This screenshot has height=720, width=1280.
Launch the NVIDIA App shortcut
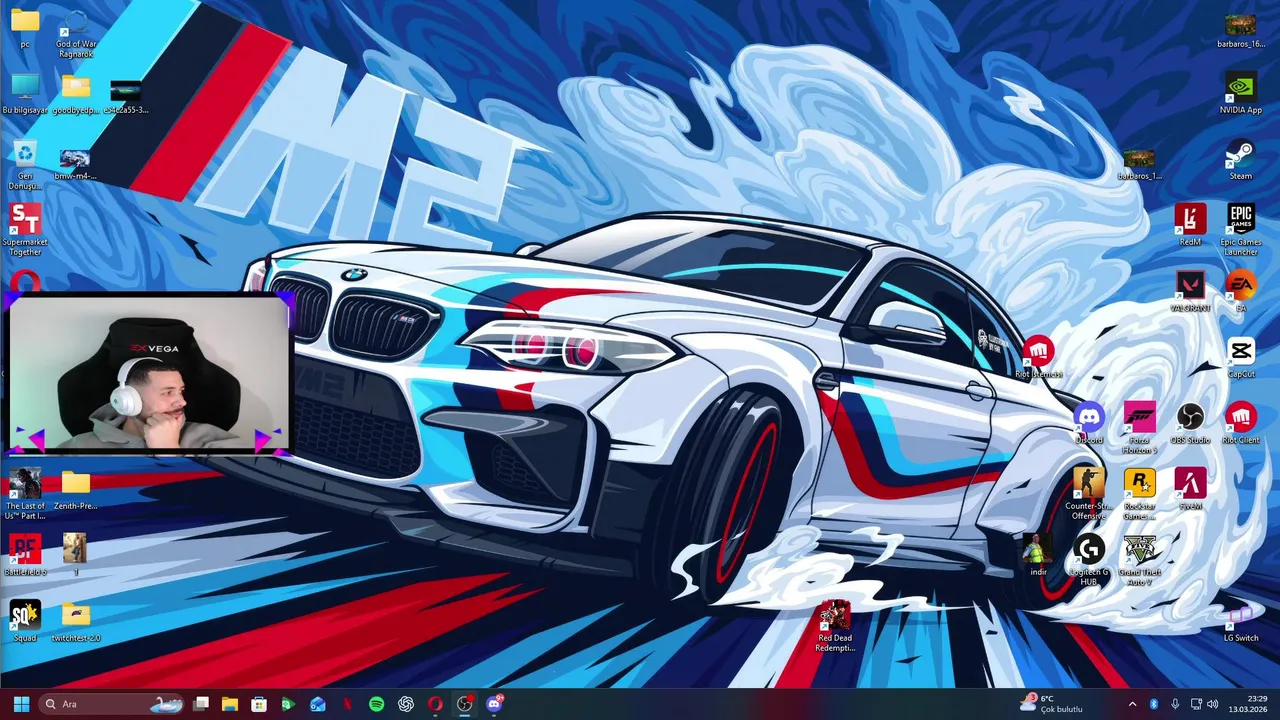[1241, 94]
